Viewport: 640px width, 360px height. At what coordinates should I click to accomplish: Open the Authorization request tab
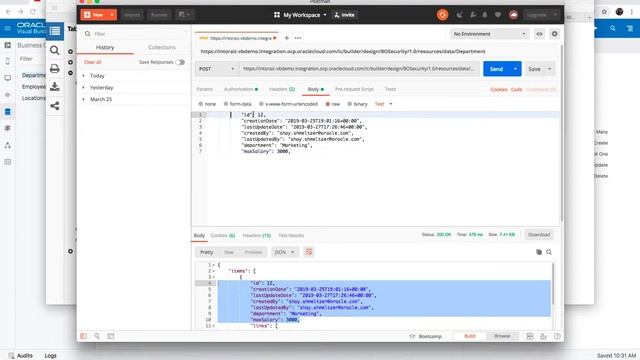coord(240,89)
